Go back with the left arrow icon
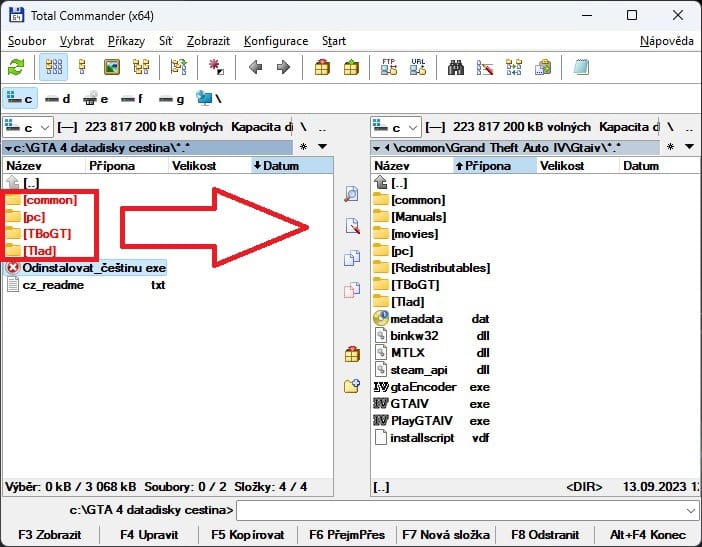702x547 pixels. [255, 68]
